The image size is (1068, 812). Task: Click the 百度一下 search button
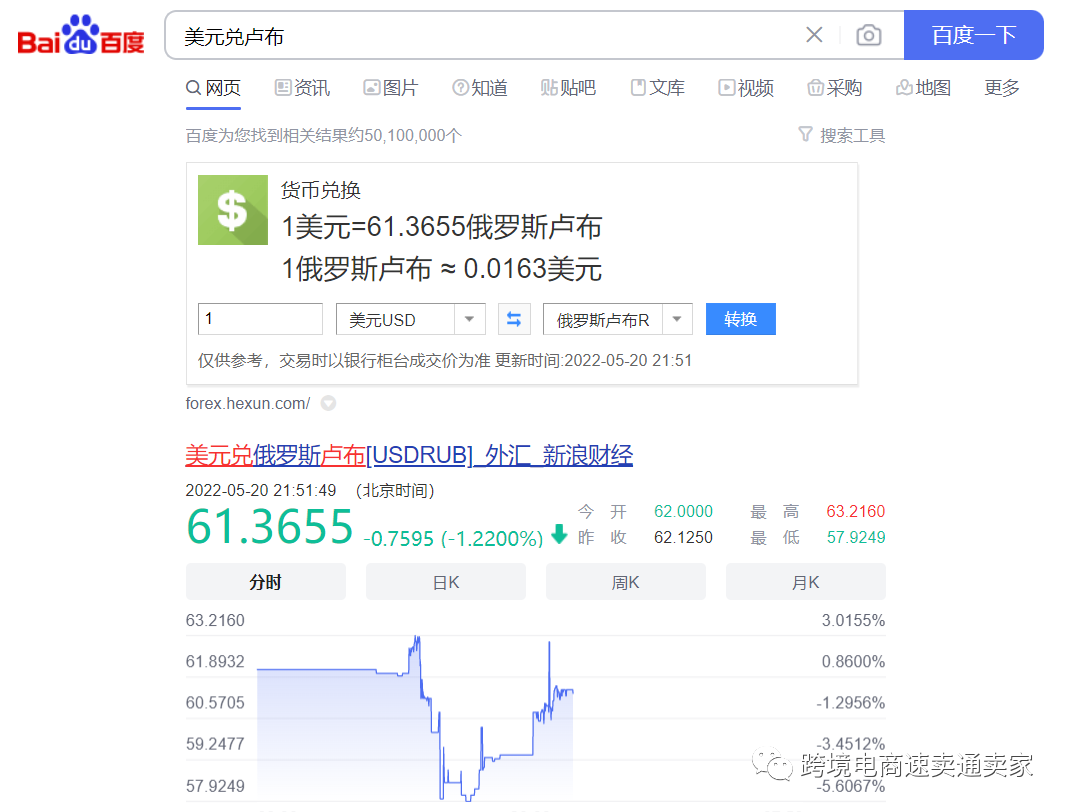pyautogui.click(x=973, y=34)
